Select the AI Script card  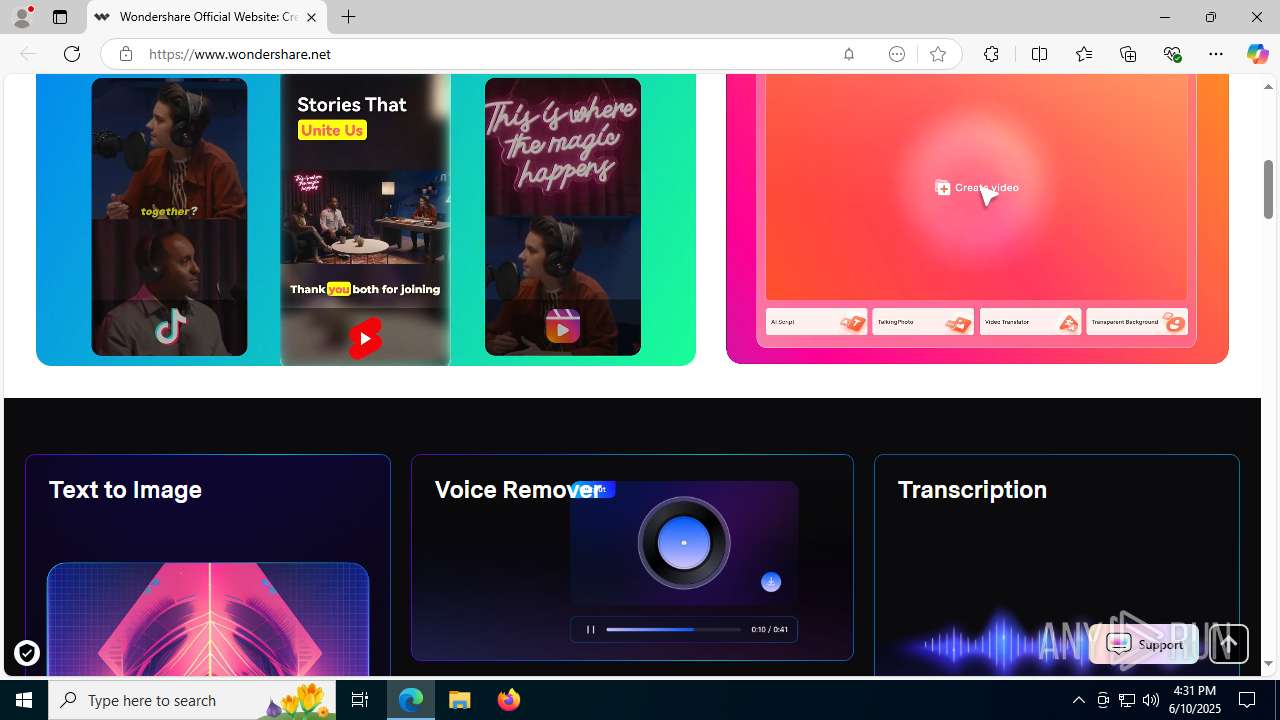coord(817,322)
